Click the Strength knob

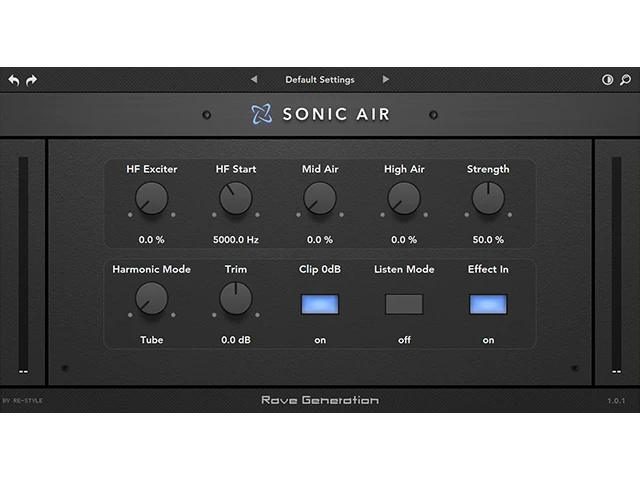488,198
